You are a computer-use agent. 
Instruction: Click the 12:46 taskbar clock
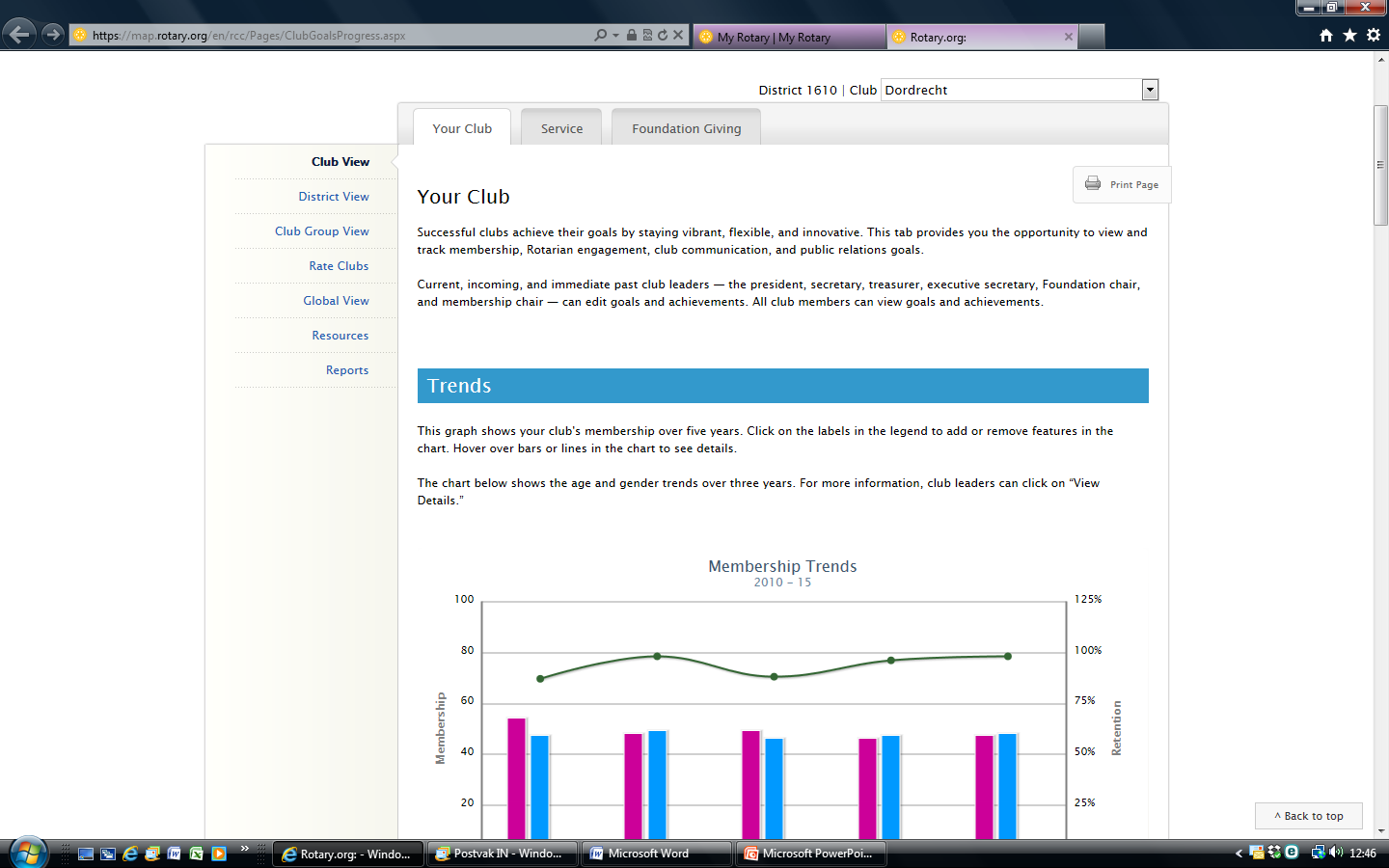[x=1363, y=854]
